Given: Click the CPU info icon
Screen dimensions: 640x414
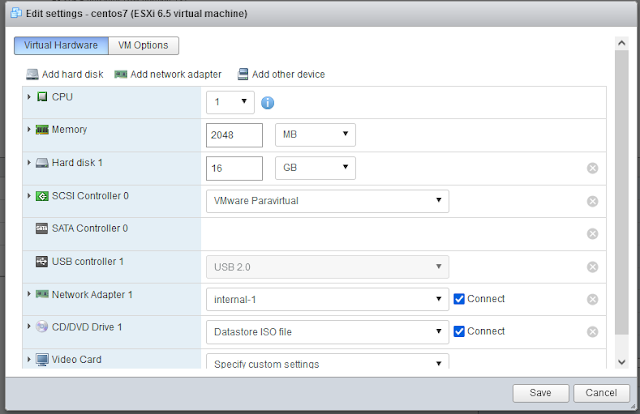Looking at the screenshot, I should coord(267,102).
